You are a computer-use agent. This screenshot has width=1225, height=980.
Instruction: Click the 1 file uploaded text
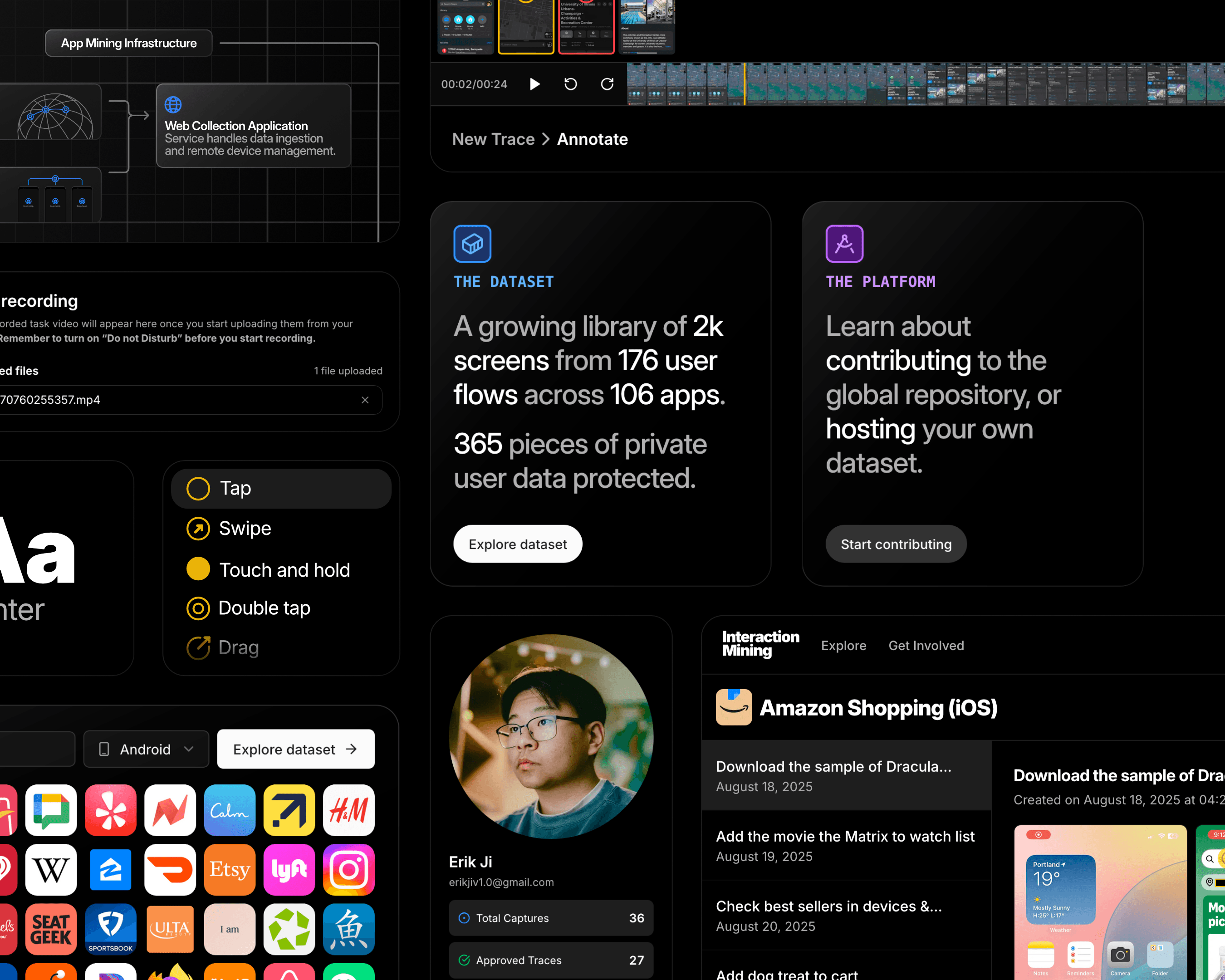pos(348,371)
